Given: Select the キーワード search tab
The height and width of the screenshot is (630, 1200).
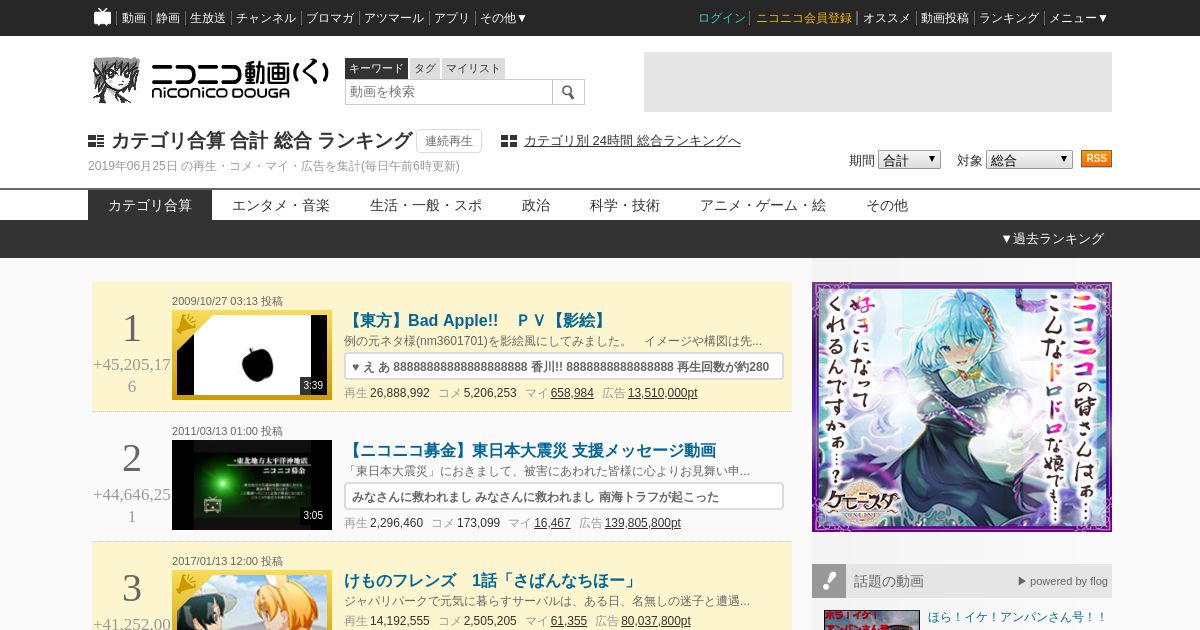Looking at the screenshot, I should coord(376,68).
